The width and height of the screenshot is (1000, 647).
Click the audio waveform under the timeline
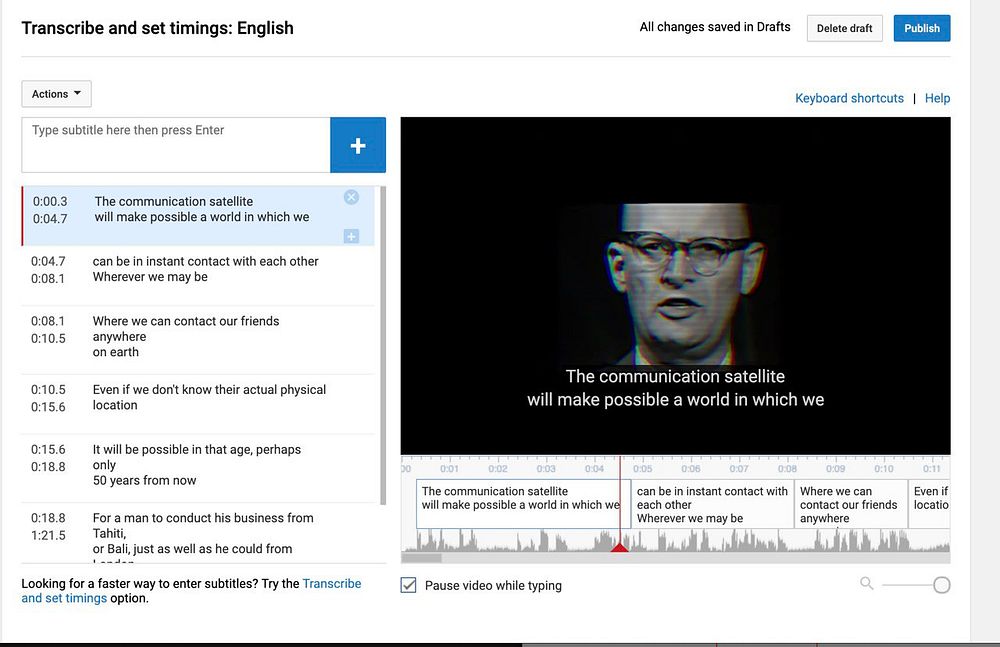tap(675, 541)
